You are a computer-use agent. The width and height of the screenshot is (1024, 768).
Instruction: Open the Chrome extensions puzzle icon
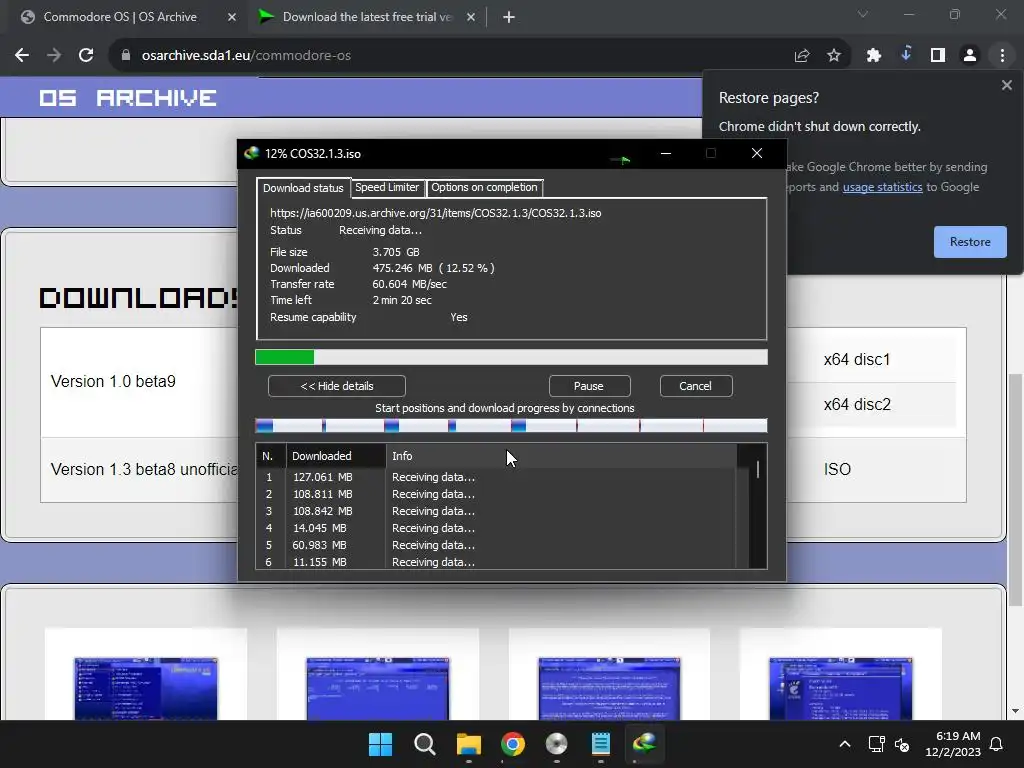[x=874, y=56]
